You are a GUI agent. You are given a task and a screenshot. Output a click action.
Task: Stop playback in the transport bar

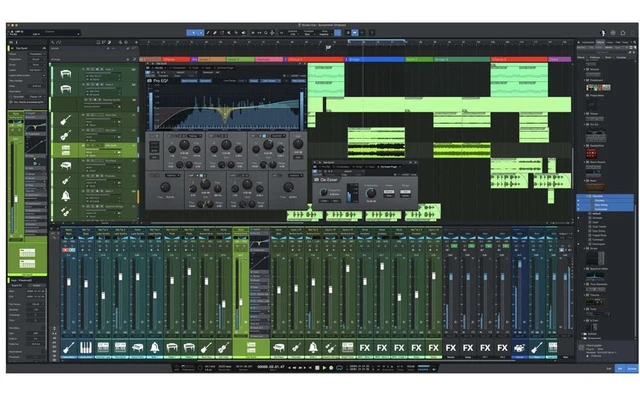click(x=317, y=368)
